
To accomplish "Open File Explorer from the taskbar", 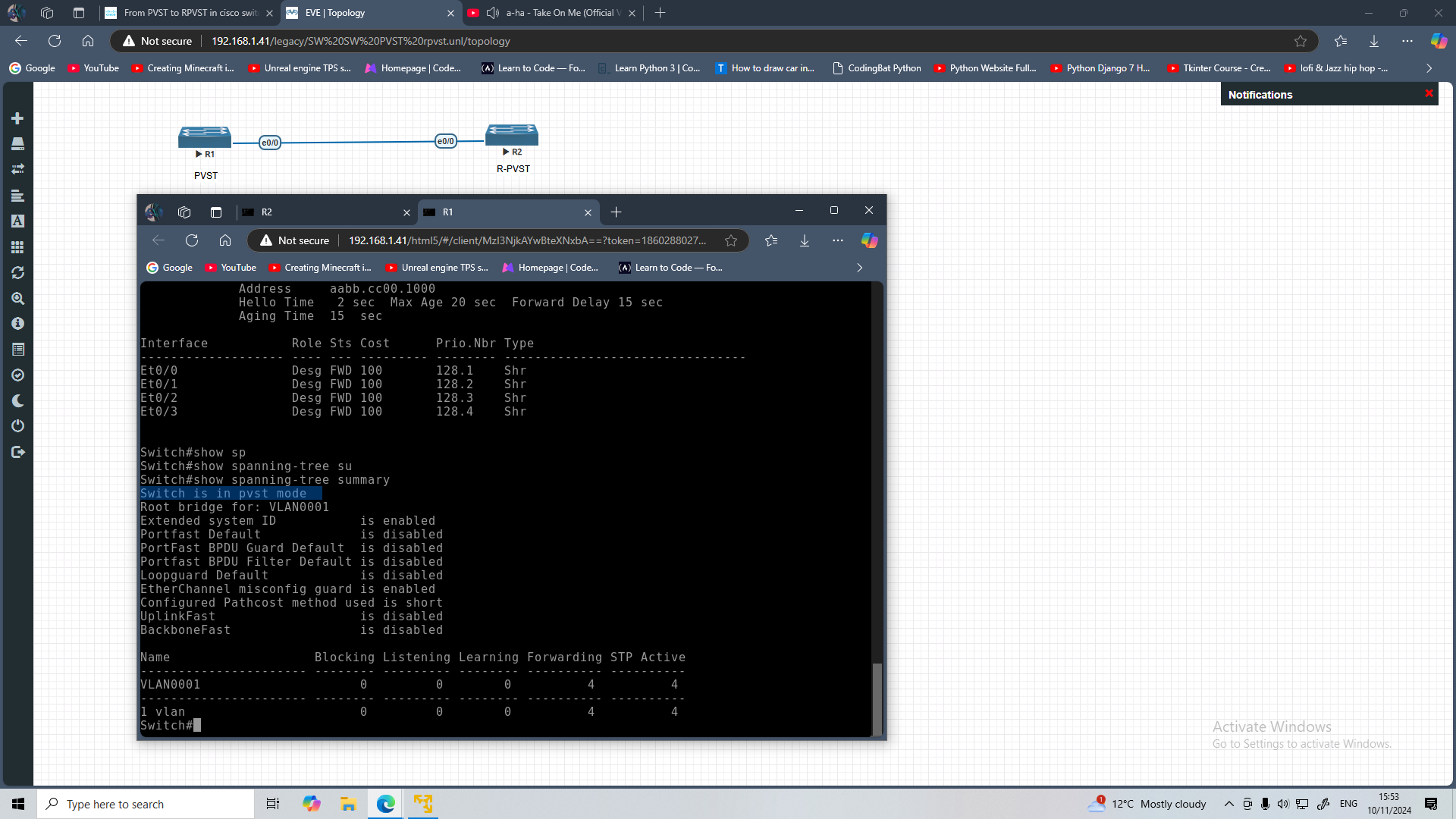I will (348, 803).
